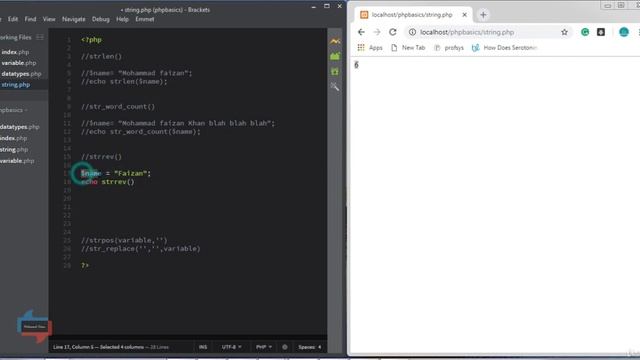Open the Chrome profile avatar
This screenshot has width=640, height=360.
tap(624, 32)
